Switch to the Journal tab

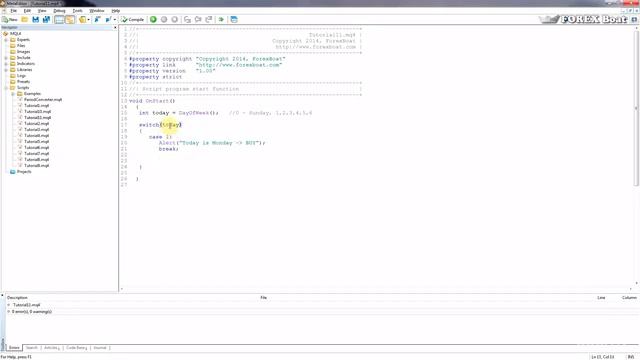100,348
